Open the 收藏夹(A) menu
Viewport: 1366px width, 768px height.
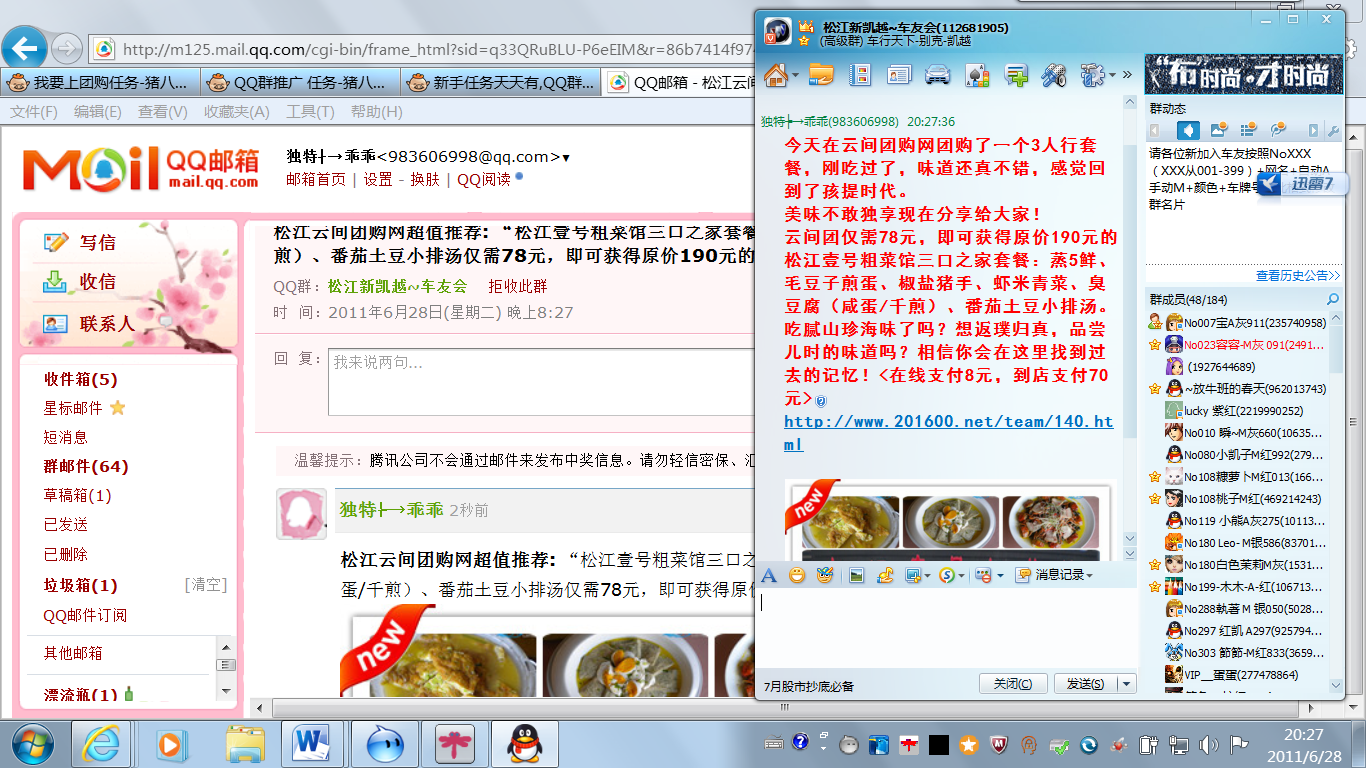tap(237, 112)
